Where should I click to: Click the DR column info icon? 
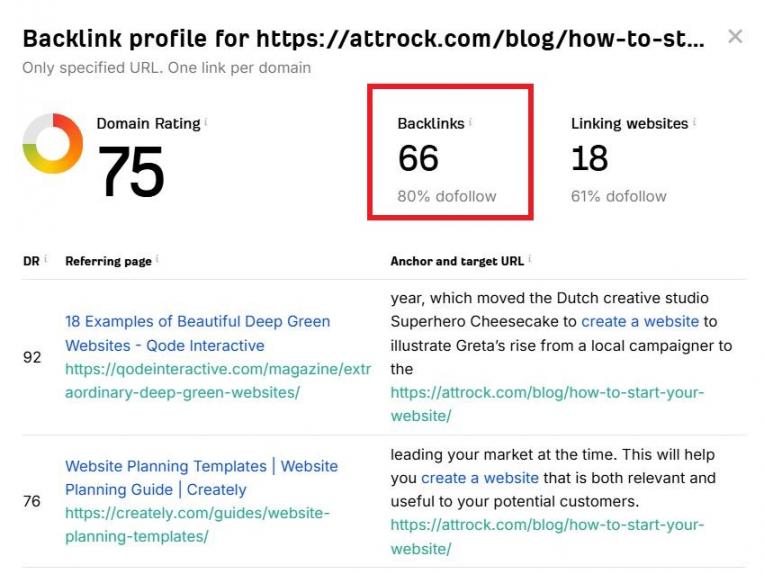click(x=45, y=260)
